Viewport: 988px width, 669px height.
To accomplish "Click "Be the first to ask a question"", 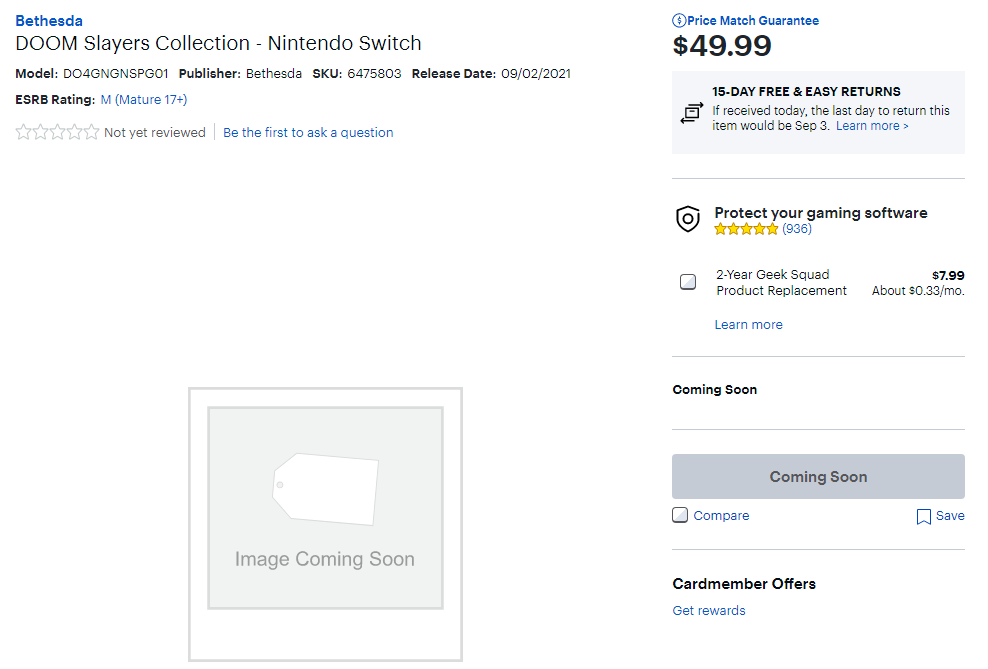I will (x=308, y=132).
